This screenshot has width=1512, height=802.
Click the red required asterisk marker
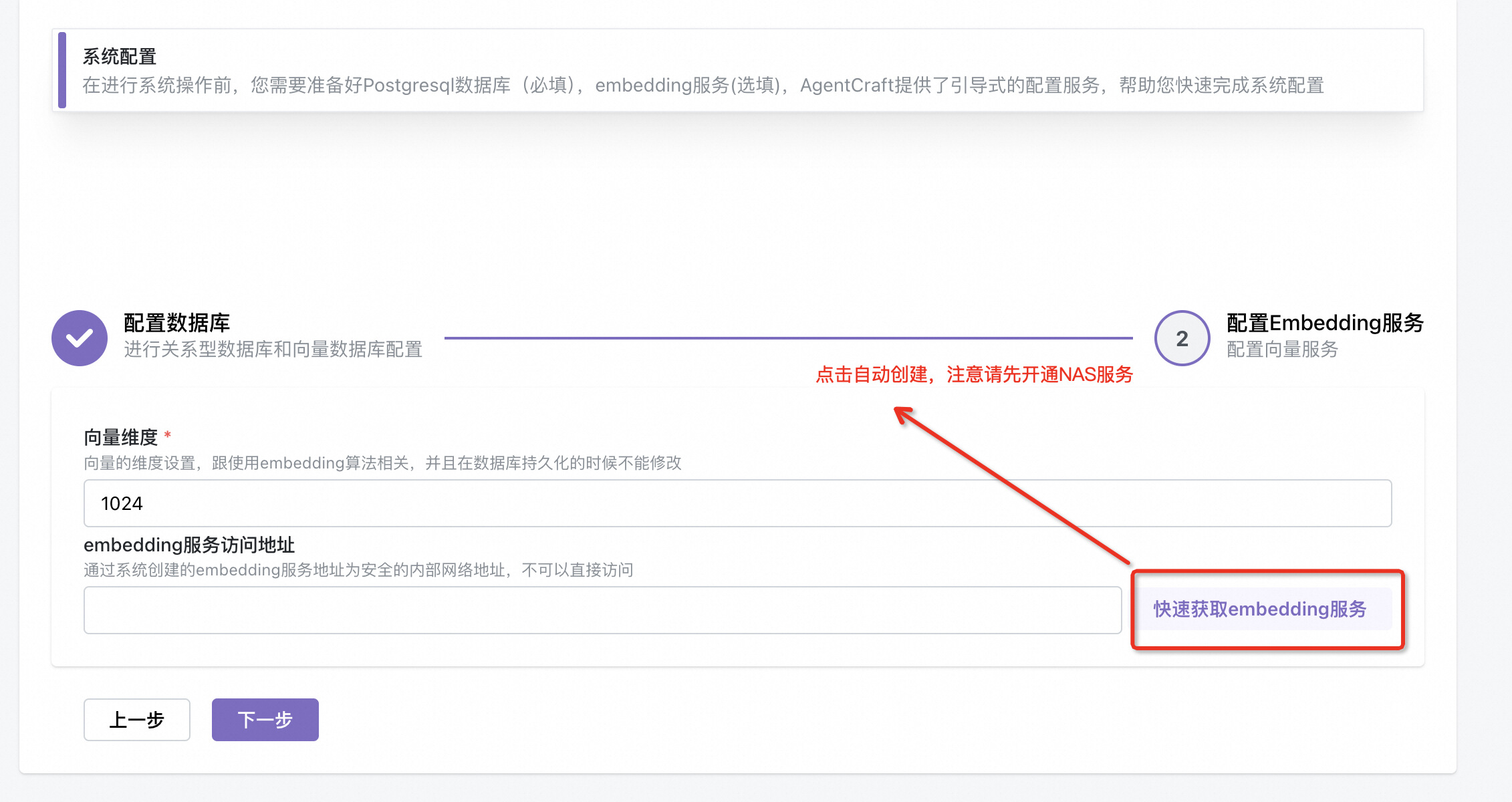[168, 436]
